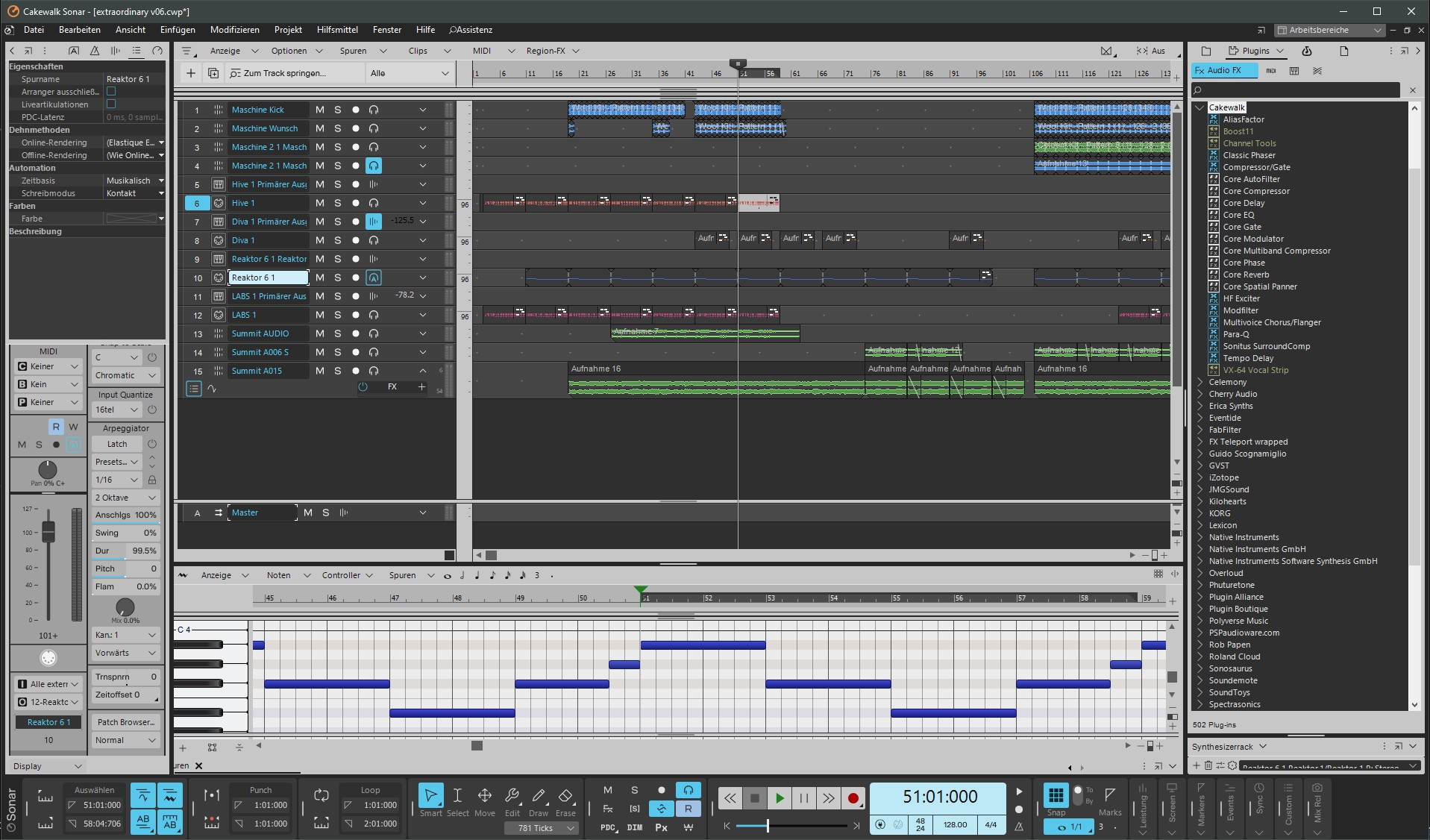Click the plugin search input field
The width and height of the screenshot is (1430, 840).
pos(1298,90)
